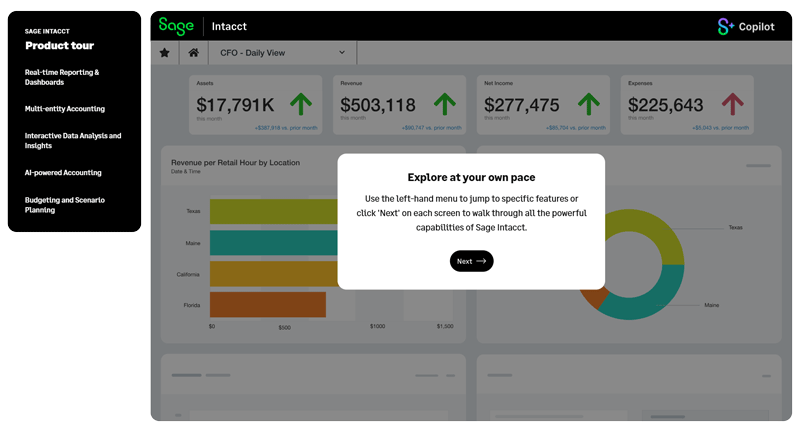Click the Explore at your own pace heading
The height and width of the screenshot is (425, 800).
[x=471, y=177]
